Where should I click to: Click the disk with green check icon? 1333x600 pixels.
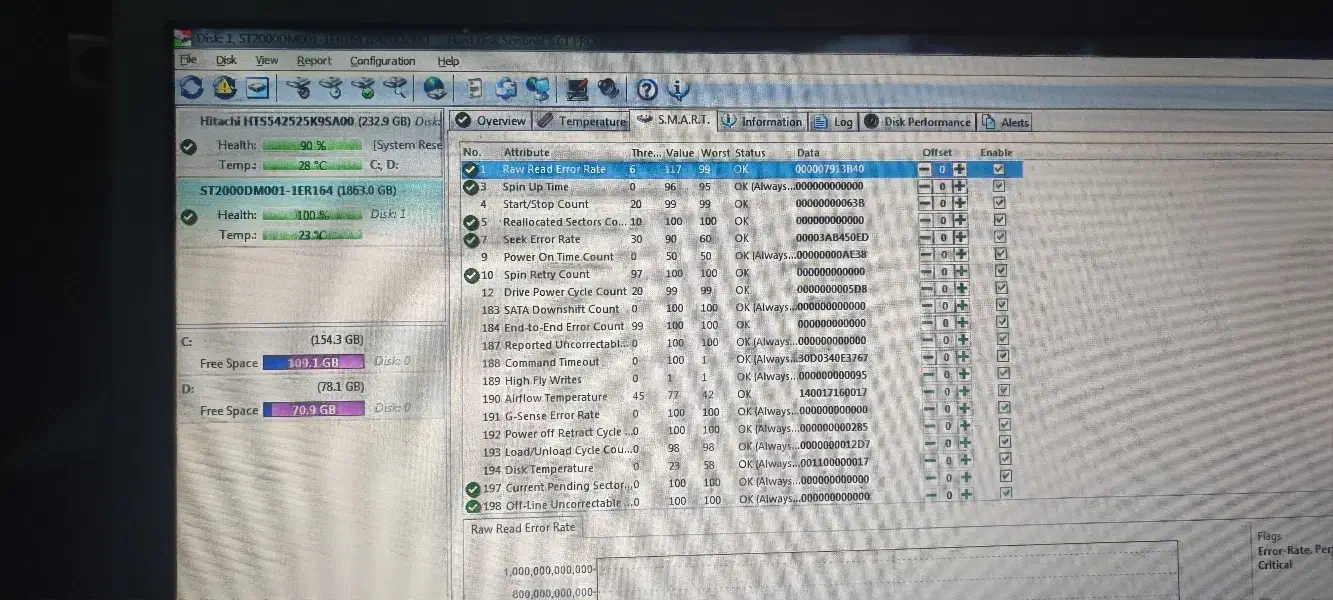coord(363,88)
